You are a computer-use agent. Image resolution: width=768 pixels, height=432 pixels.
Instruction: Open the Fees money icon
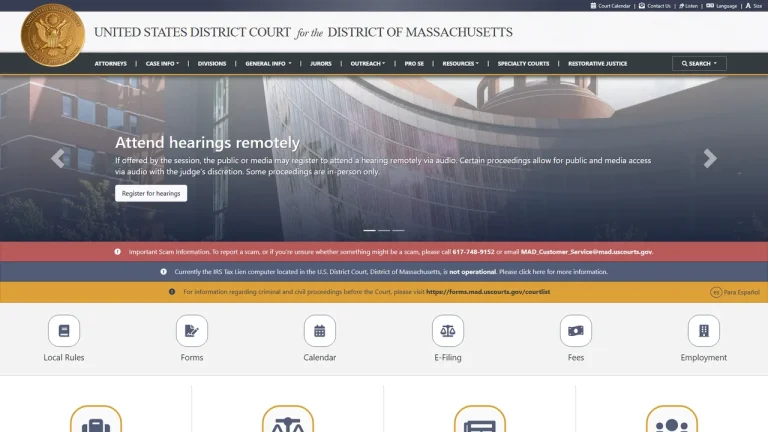[x=576, y=331]
